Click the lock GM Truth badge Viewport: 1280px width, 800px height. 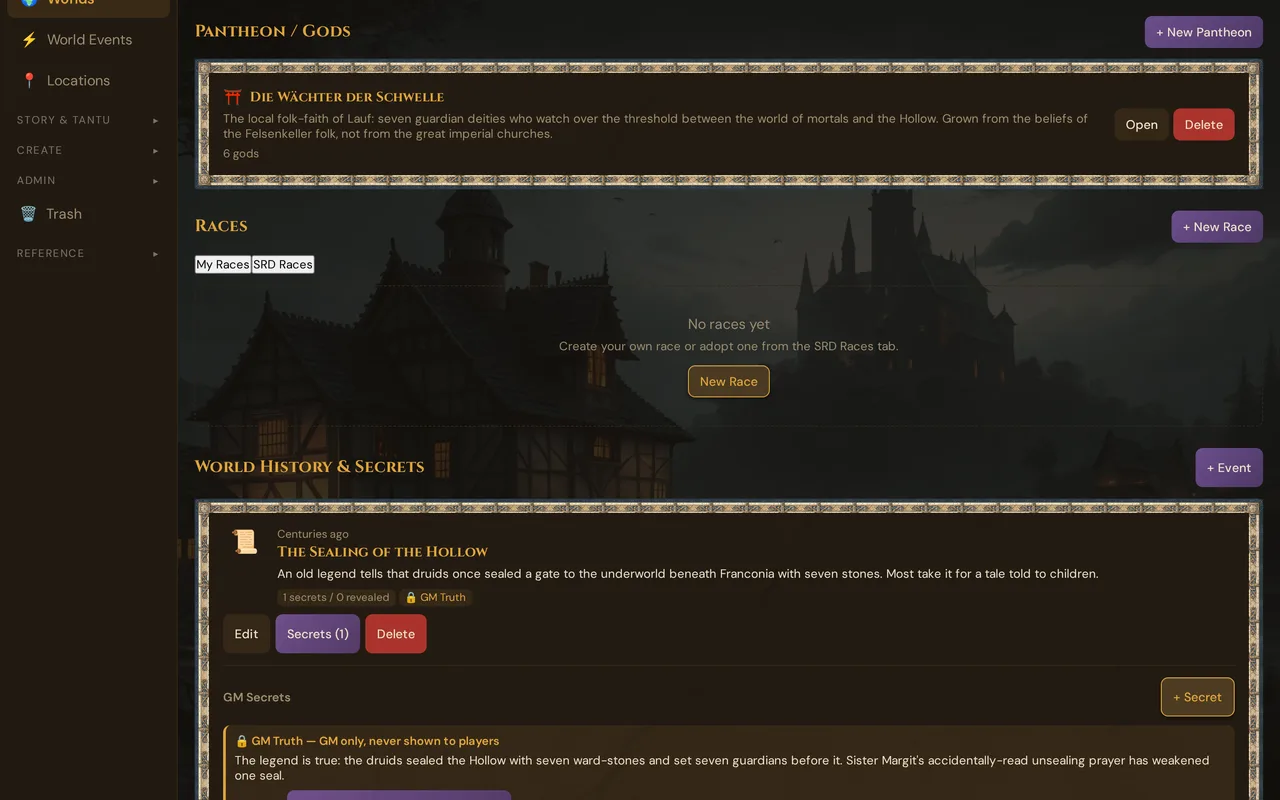tap(436, 597)
